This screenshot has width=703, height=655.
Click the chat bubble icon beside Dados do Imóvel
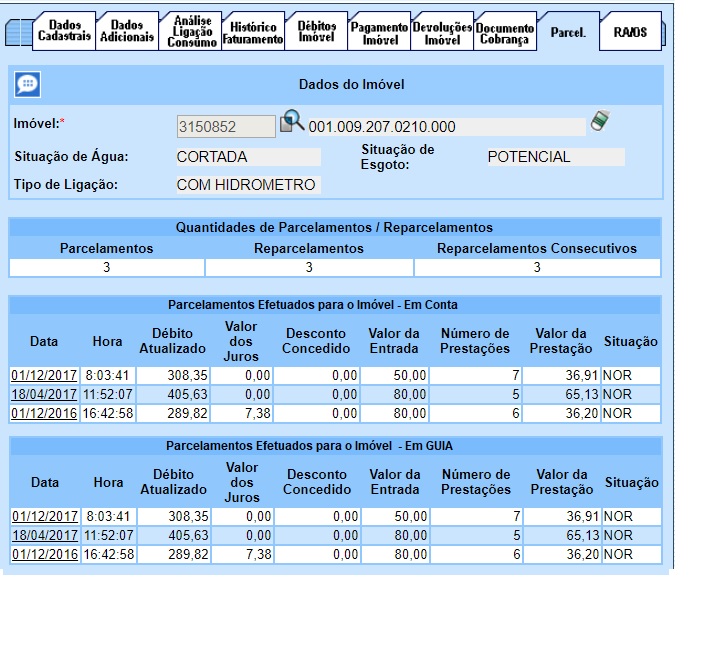pos(28,85)
